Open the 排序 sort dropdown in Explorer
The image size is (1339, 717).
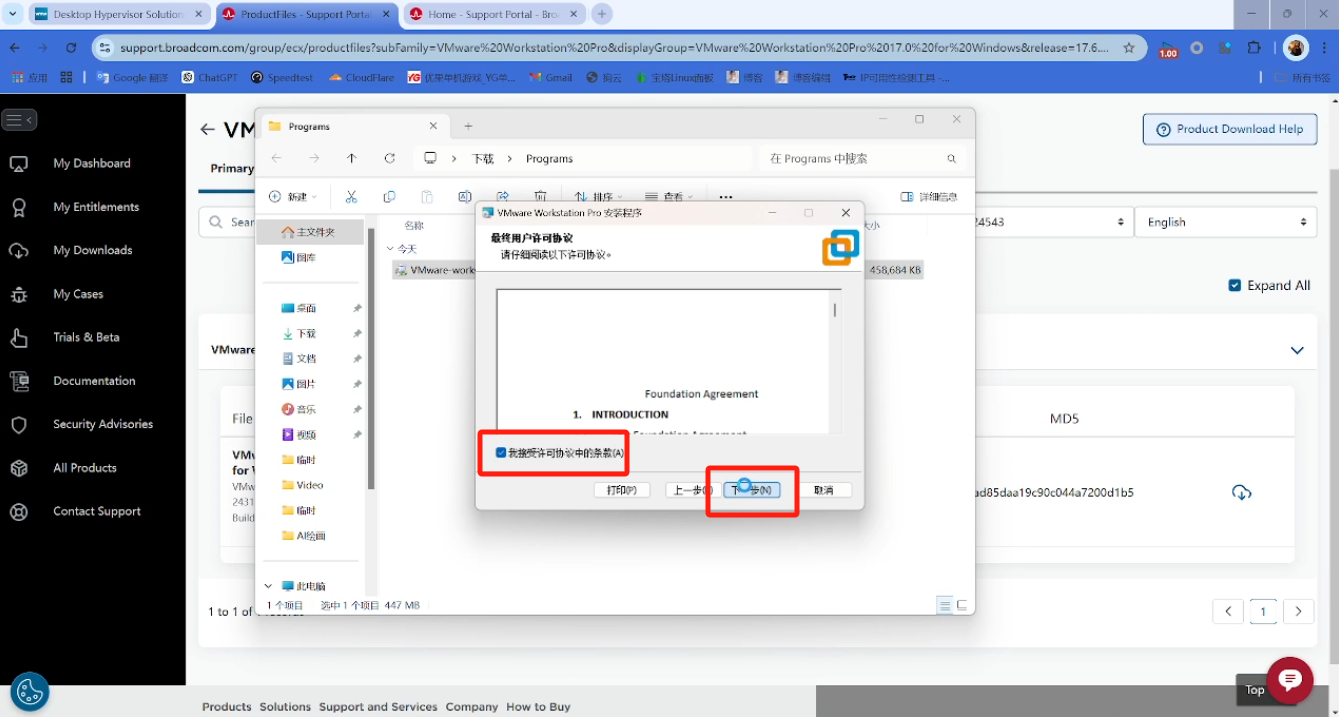598,197
